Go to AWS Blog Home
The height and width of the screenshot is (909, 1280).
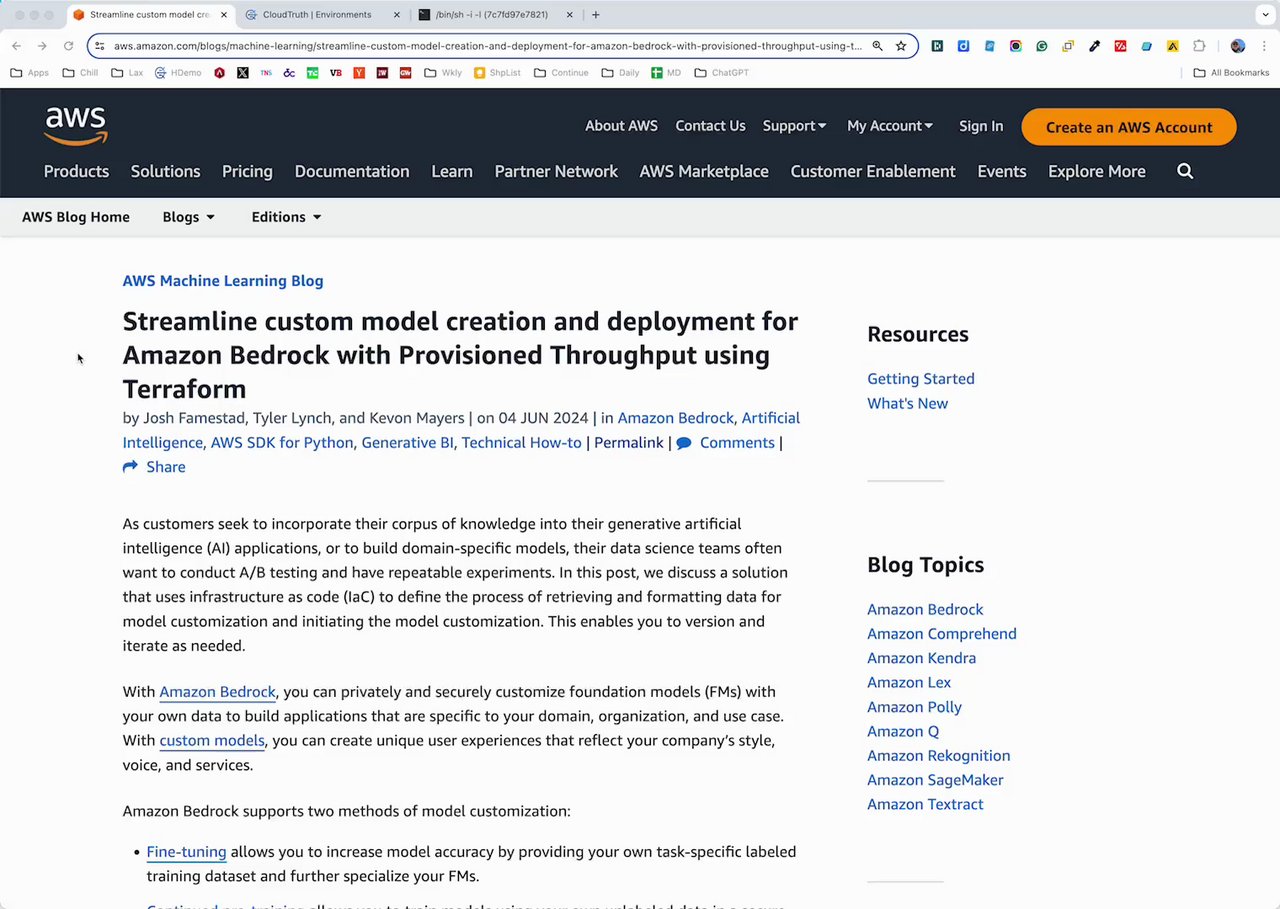click(x=76, y=217)
